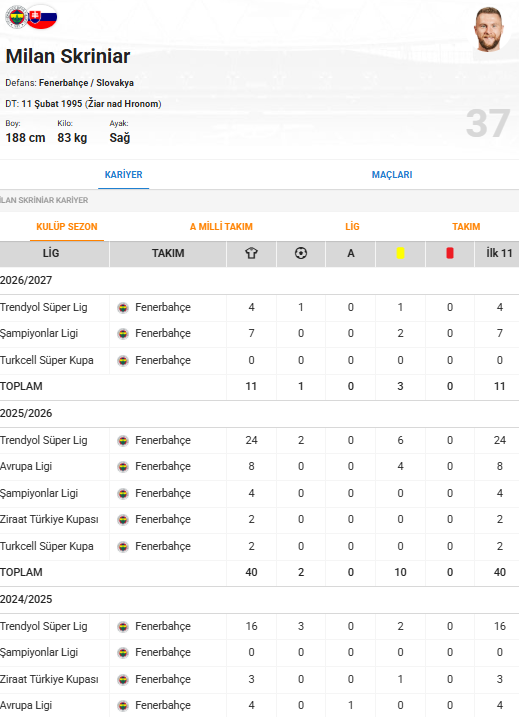Click Fenerbahçe crest in 2025/2026 Şampiyonlar Ligi row
519x717 pixels.
(123, 494)
